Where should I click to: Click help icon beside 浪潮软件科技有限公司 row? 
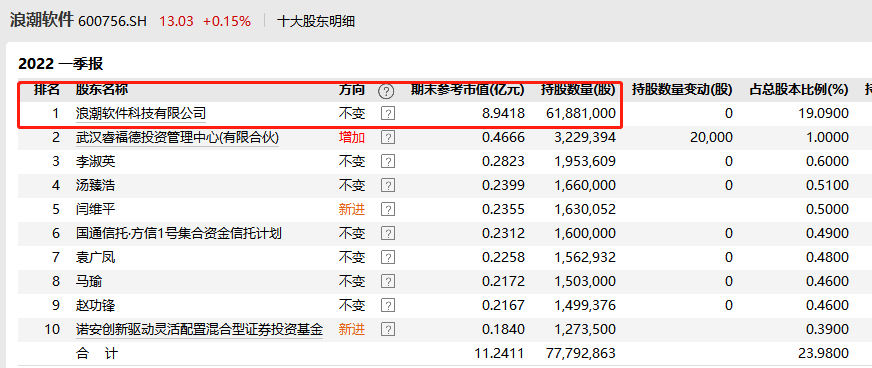click(x=388, y=114)
